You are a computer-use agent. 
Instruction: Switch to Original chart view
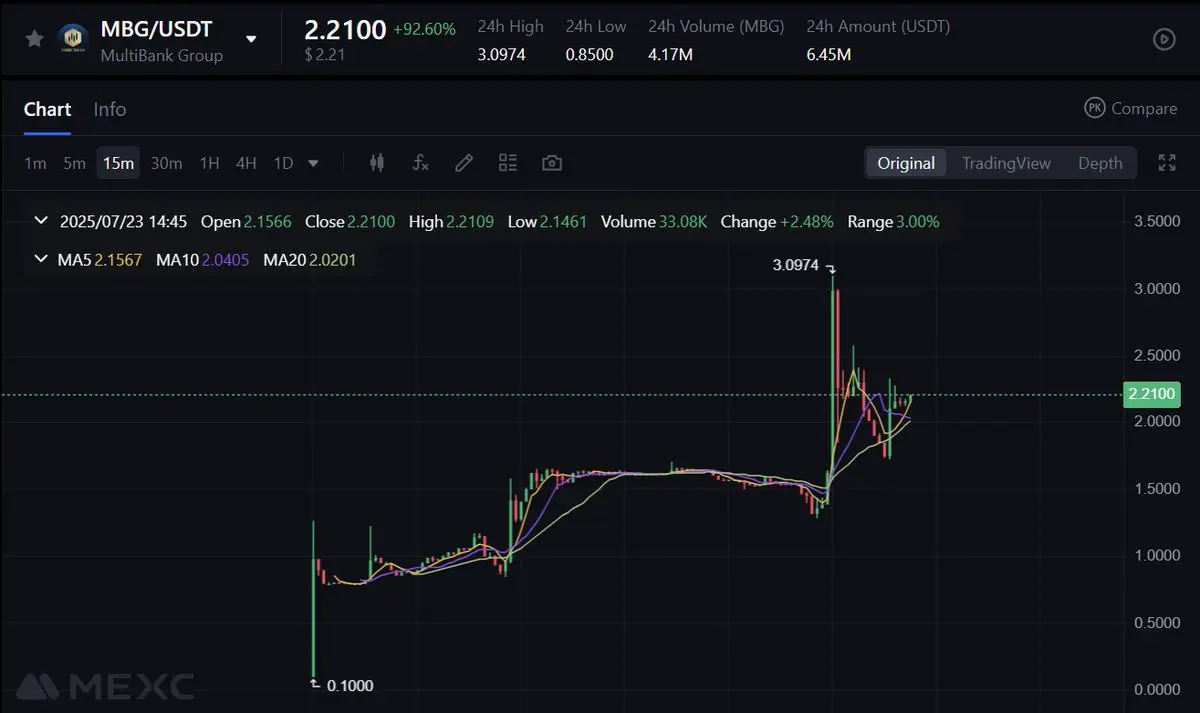(x=906, y=163)
